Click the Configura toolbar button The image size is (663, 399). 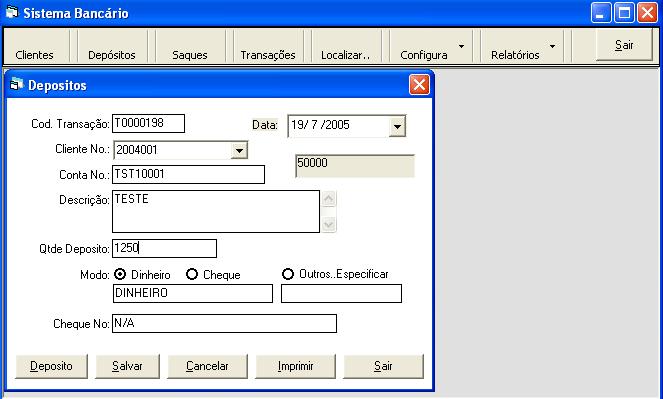(x=424, y=47)
